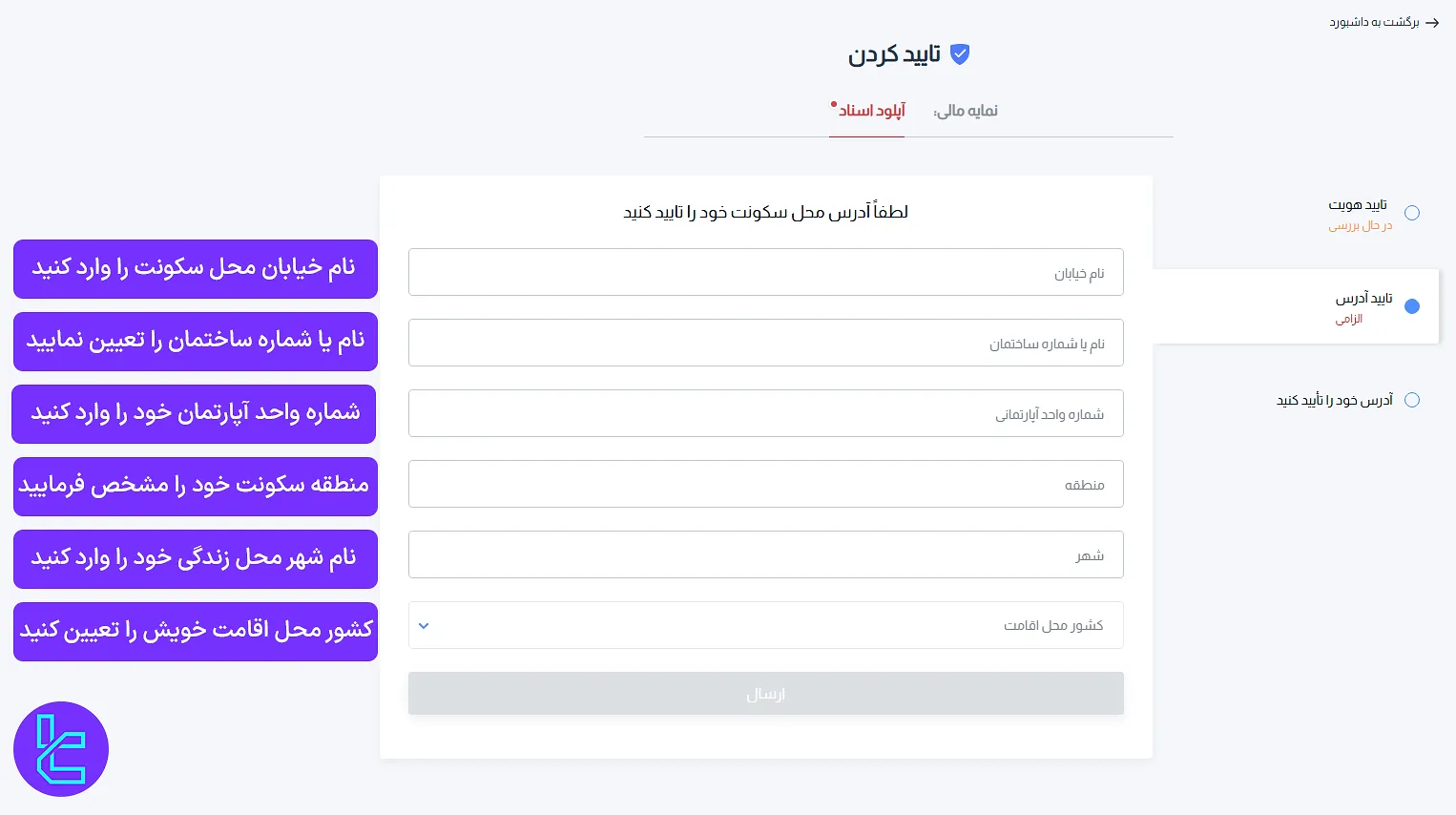Image resolution: width=1456 pixels, height=815 pixels.
Task: Click the نام خیابان input field
Action: [x=765, y=272]
